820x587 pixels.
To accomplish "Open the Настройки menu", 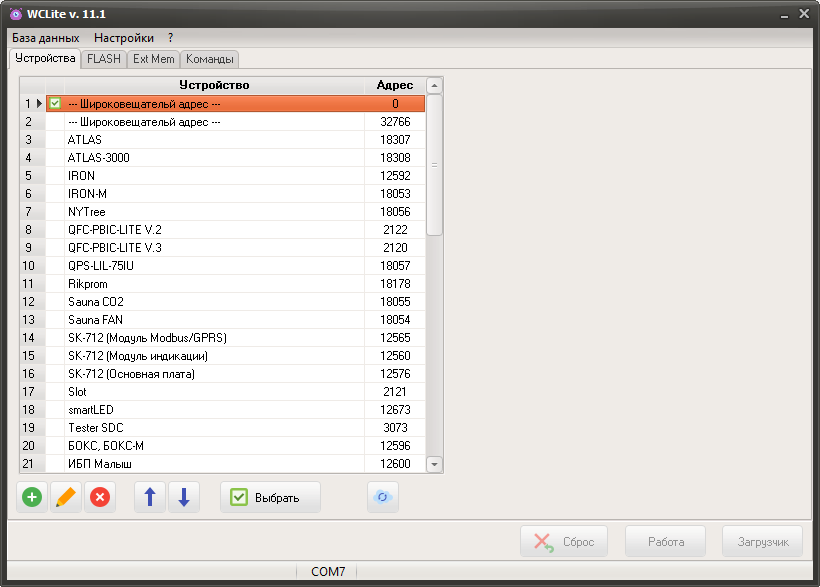I will tap(123, 37).
